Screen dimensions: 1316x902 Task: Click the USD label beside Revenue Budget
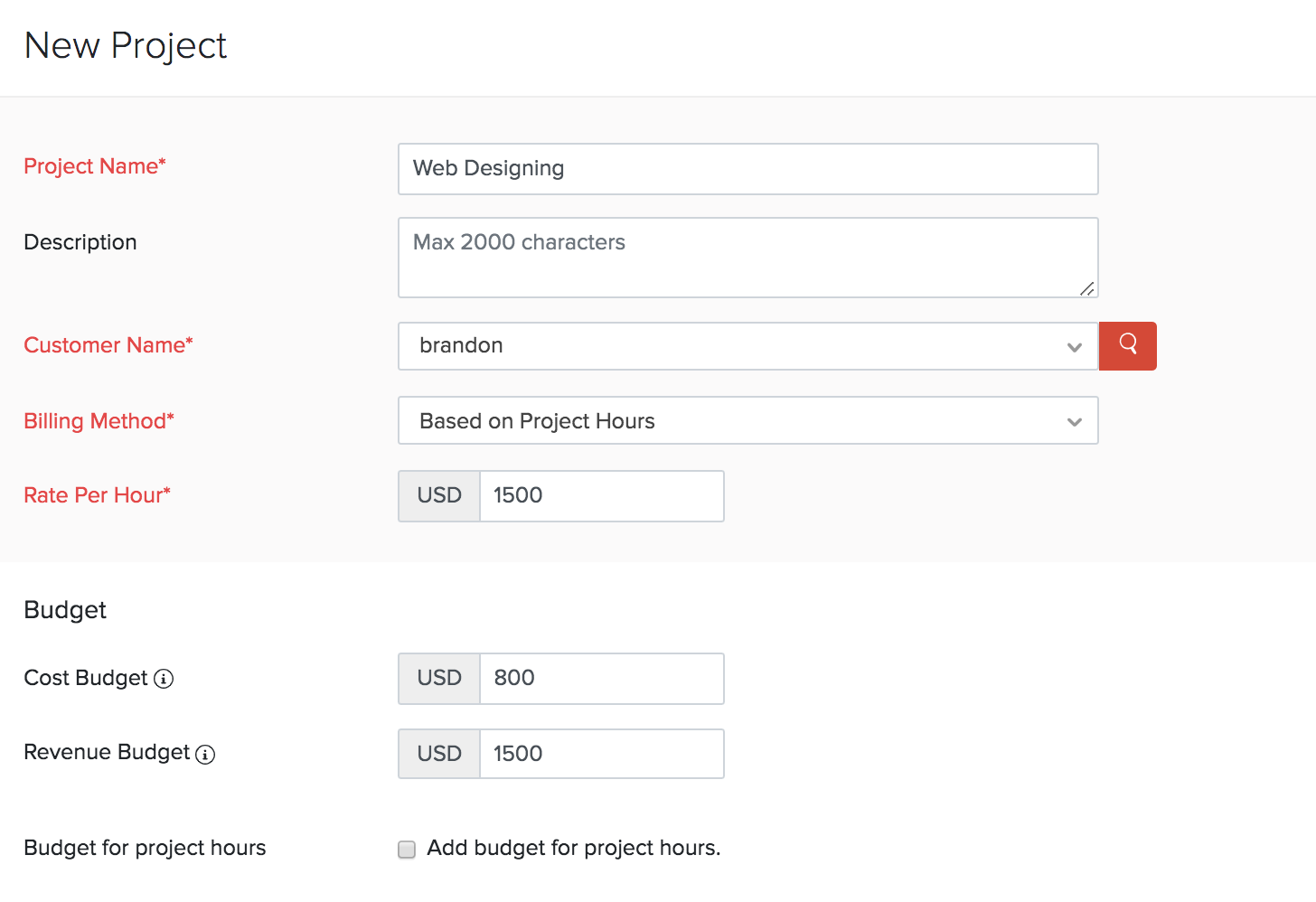[439, 754]
